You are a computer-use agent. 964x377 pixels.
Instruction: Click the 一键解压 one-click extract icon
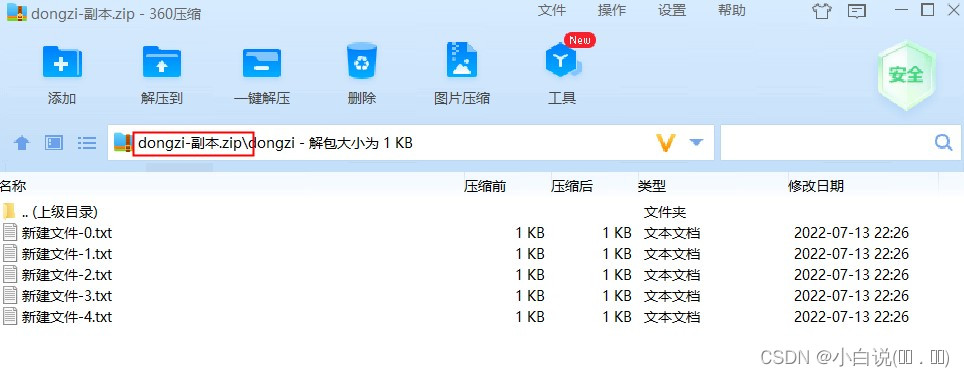tap(262, 63)
